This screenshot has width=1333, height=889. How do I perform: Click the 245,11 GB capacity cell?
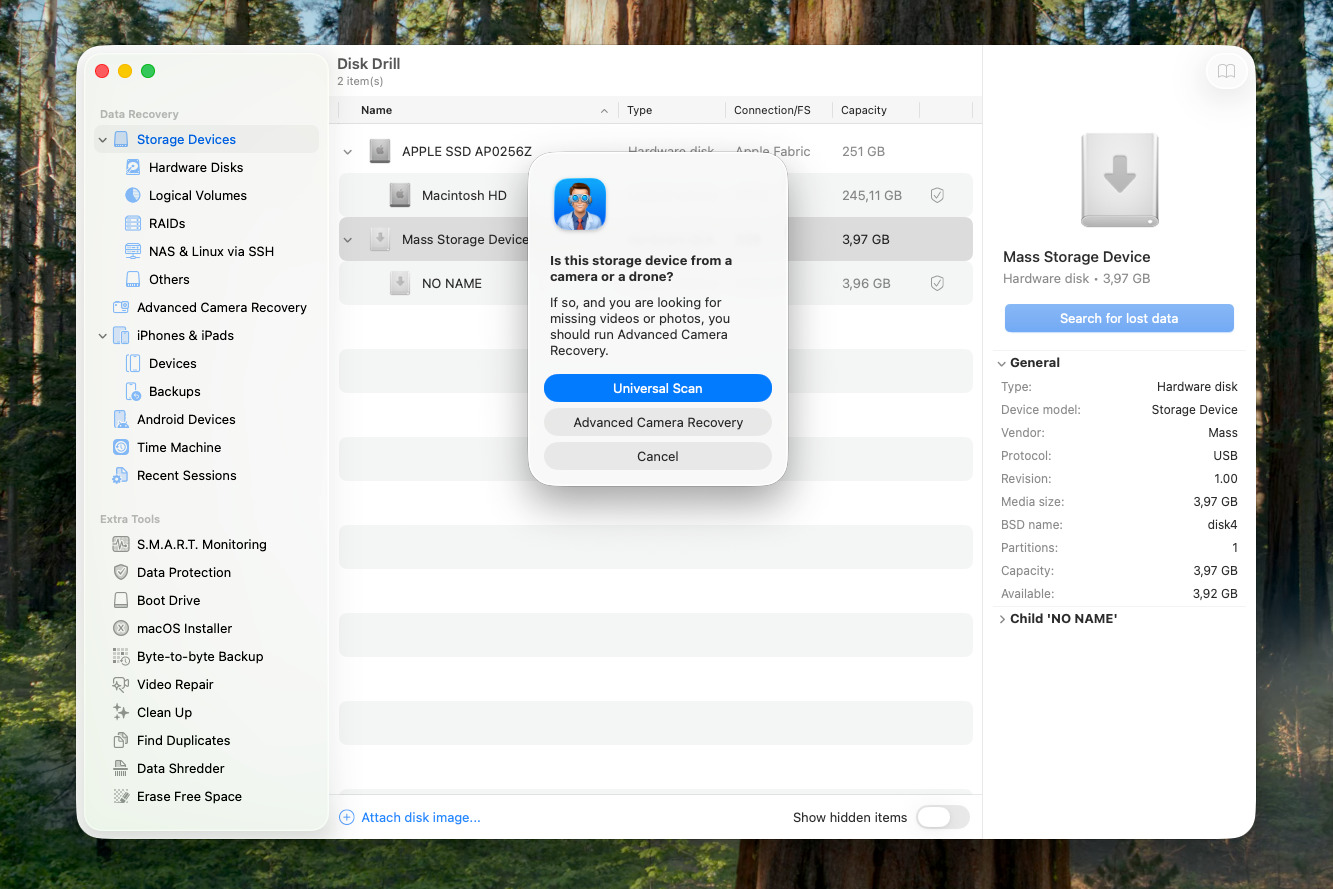coord(872,196)
